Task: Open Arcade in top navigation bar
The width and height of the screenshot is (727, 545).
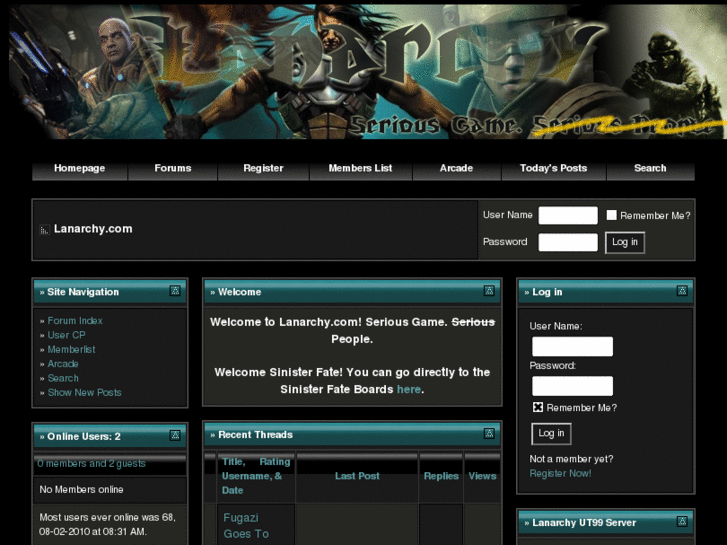Action: (x=456, y=168)
